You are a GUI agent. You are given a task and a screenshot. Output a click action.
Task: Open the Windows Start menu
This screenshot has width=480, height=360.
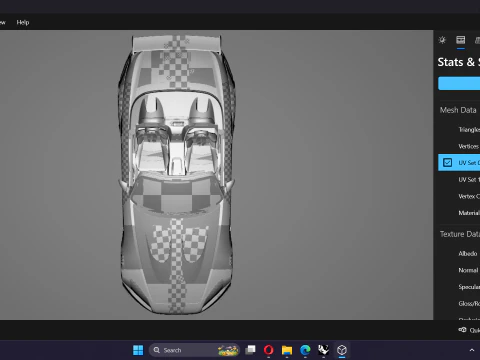coord(138,350)
